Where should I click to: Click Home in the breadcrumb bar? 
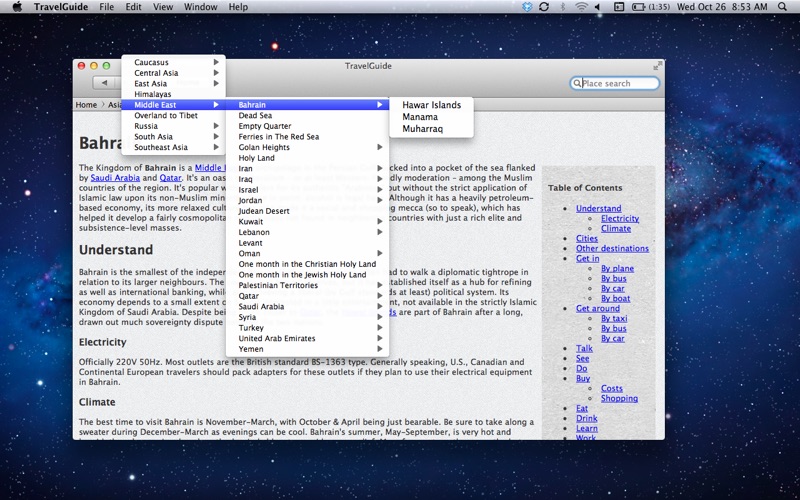[x=86, y=105]
